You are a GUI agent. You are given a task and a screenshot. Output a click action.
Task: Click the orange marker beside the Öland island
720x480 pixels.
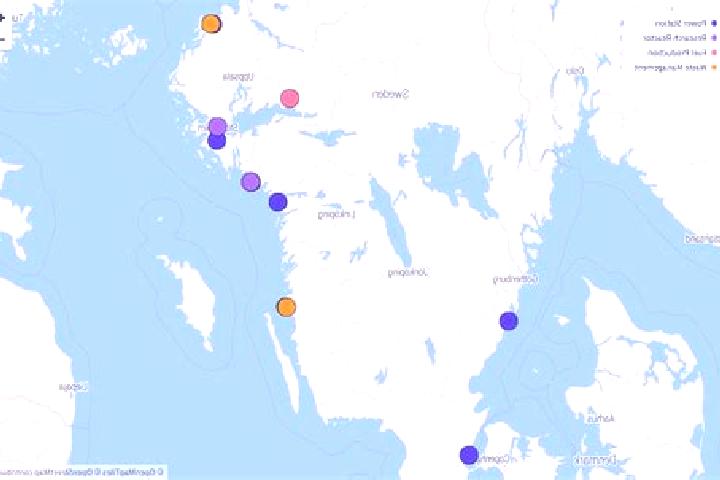[286, 307]
